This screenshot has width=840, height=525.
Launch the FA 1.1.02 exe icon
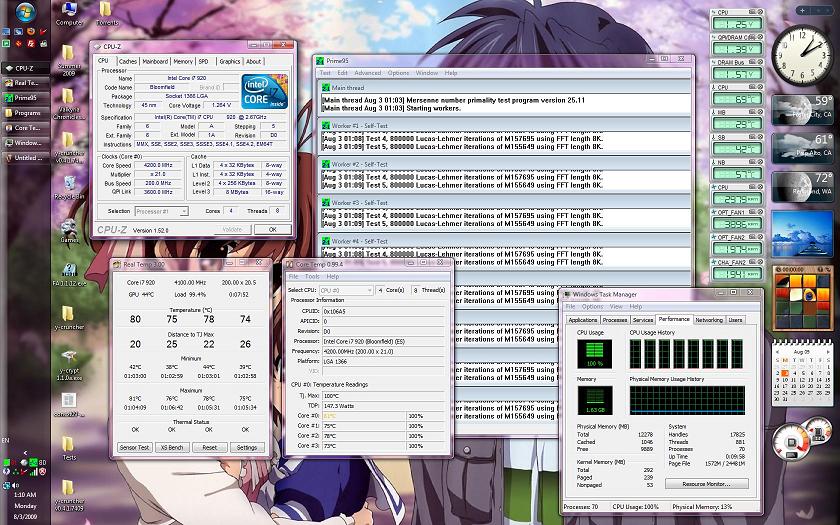[69, 274]
